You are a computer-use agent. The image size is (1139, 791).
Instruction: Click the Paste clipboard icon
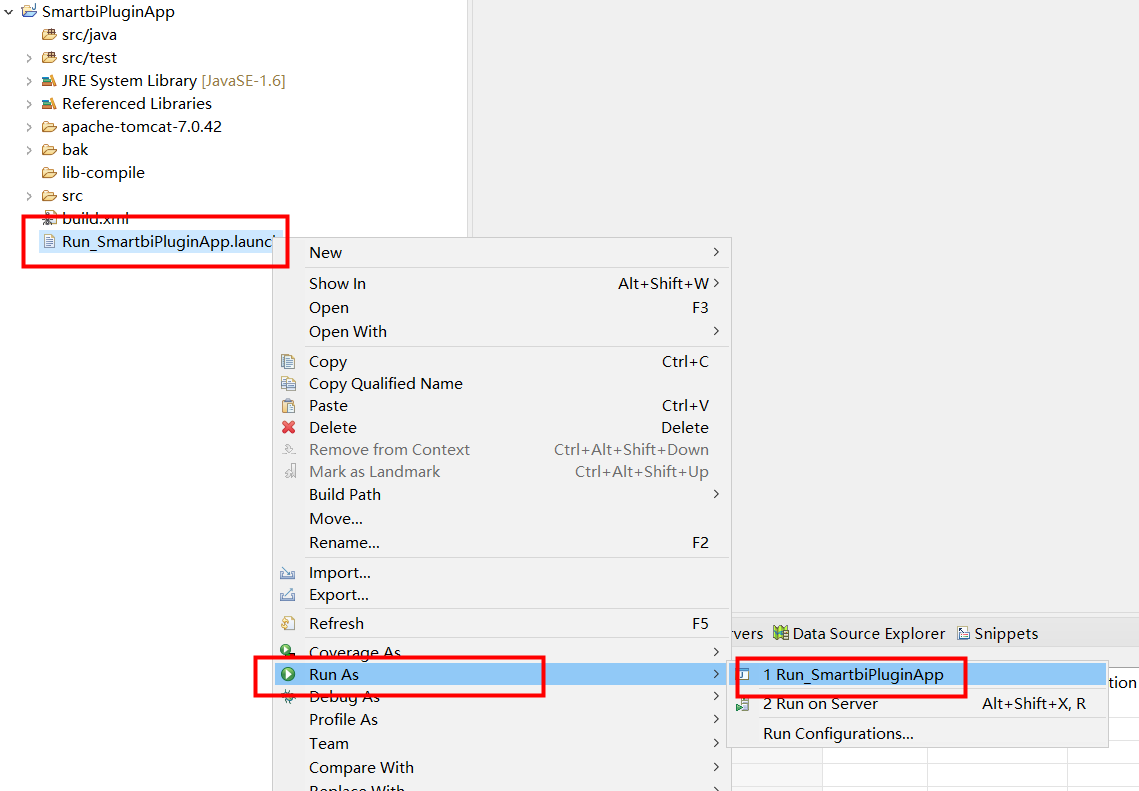[x=288, y=405]
